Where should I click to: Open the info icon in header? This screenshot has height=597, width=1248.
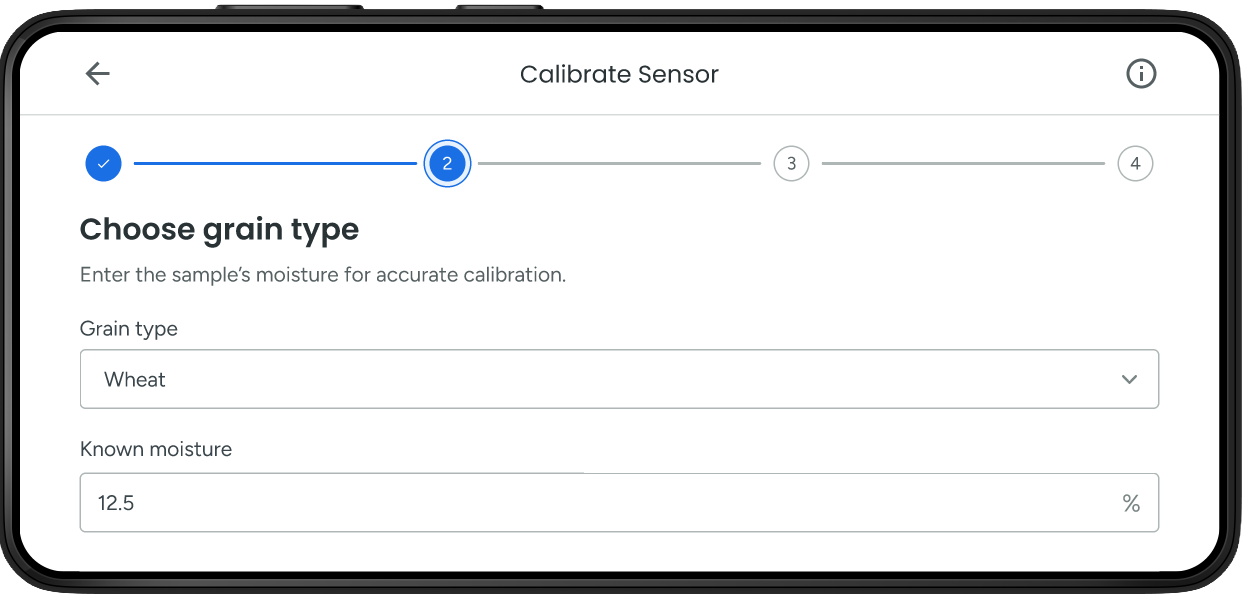coord(1141,73)
